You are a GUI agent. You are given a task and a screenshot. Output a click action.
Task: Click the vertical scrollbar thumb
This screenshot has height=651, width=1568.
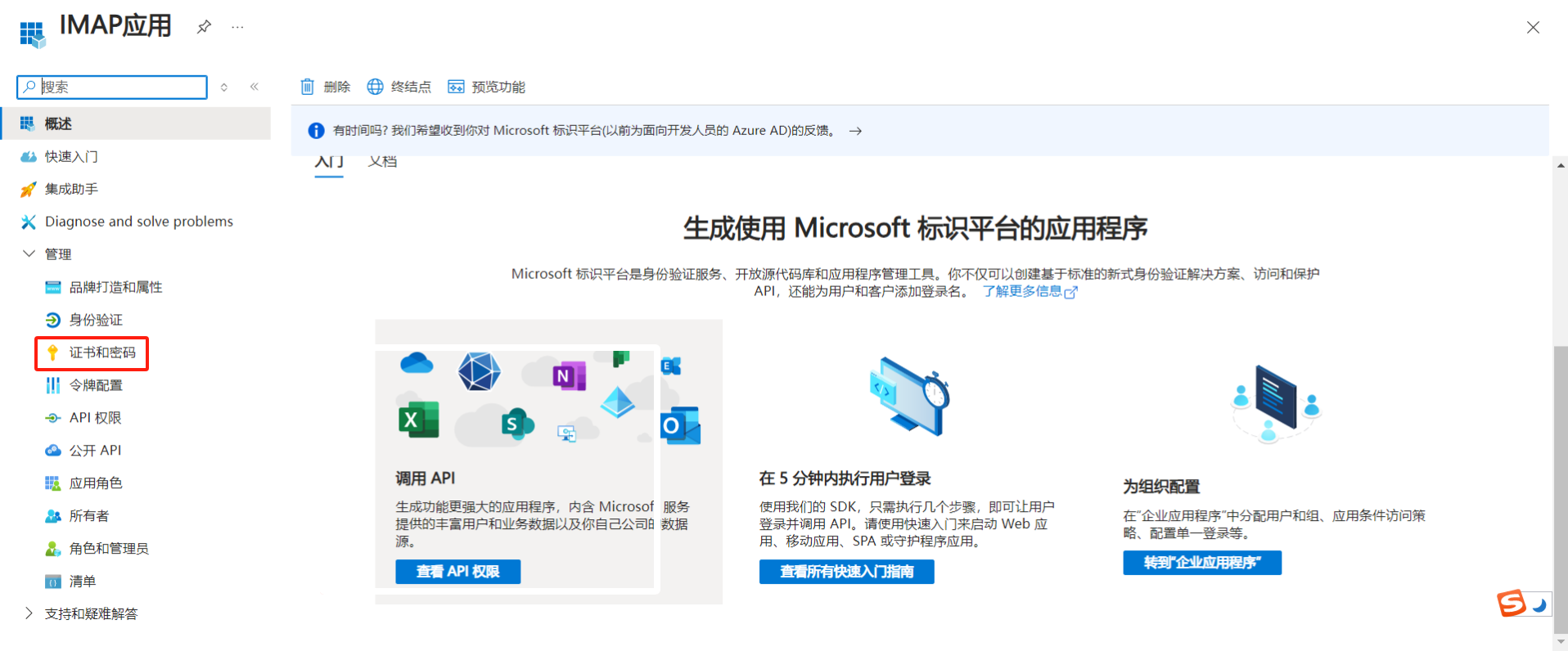coord(1561,489)
